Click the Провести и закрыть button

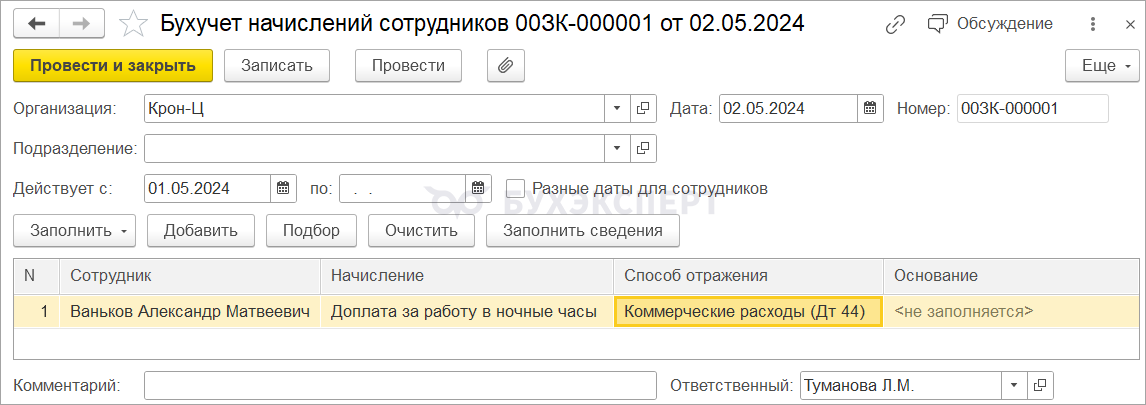click(113, 66)
